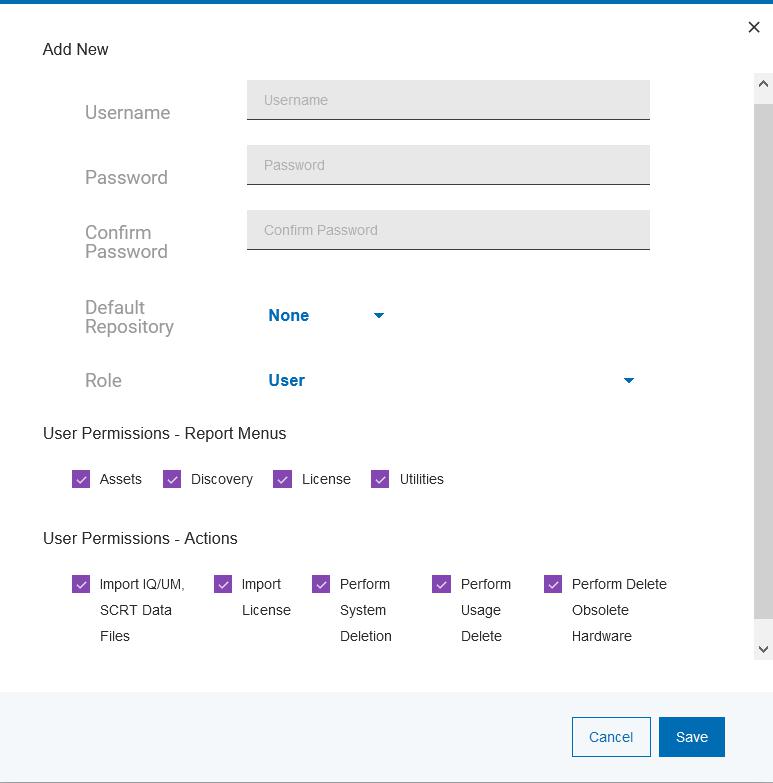The height and width of the screenshot is (783, 773).
Task: Click the Confirm Password field
Action: pyautogui.click(x=448, y=230)
